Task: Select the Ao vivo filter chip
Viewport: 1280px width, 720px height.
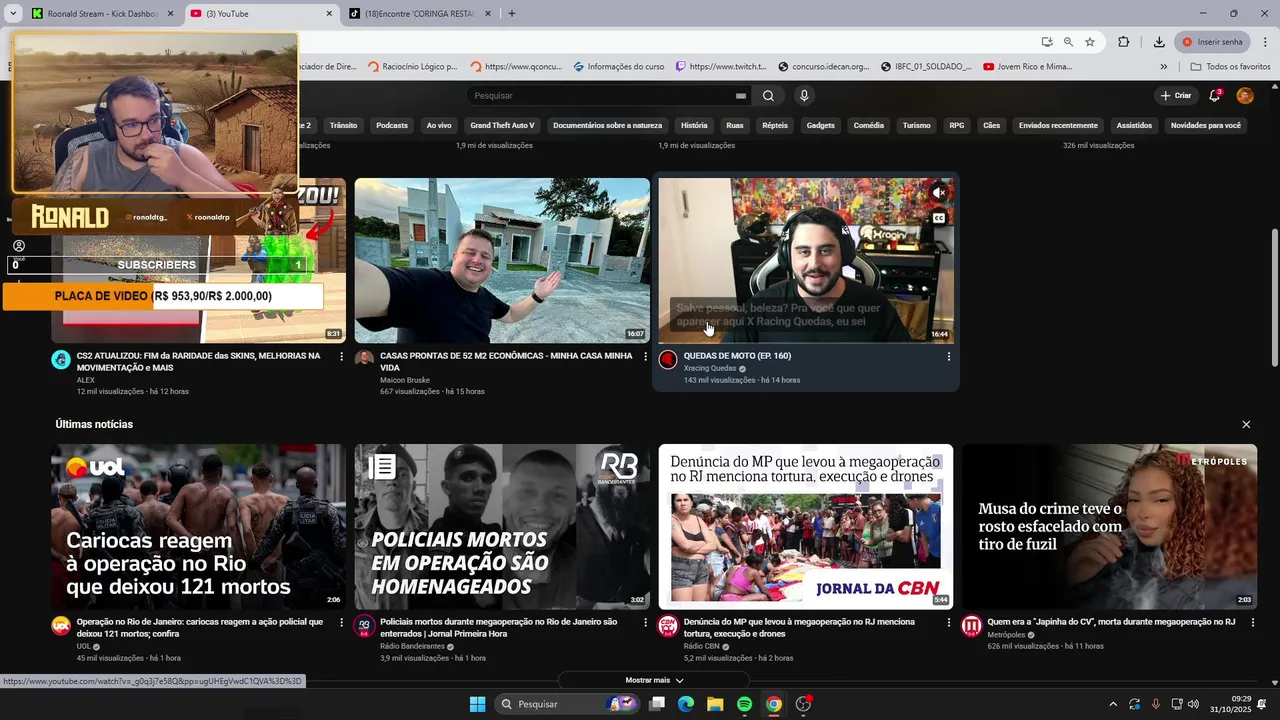Action: 439,126
